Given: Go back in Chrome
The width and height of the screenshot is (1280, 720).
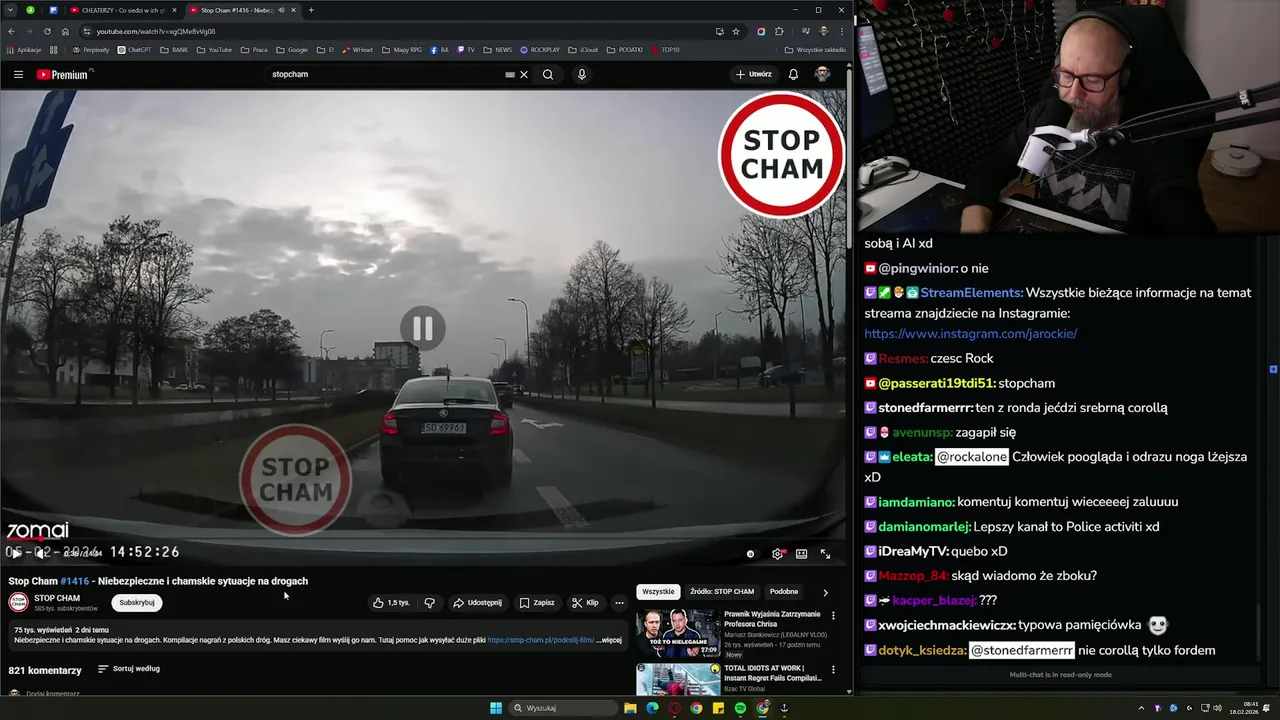Looking at the screenshot, I should [x=11, y=31].
